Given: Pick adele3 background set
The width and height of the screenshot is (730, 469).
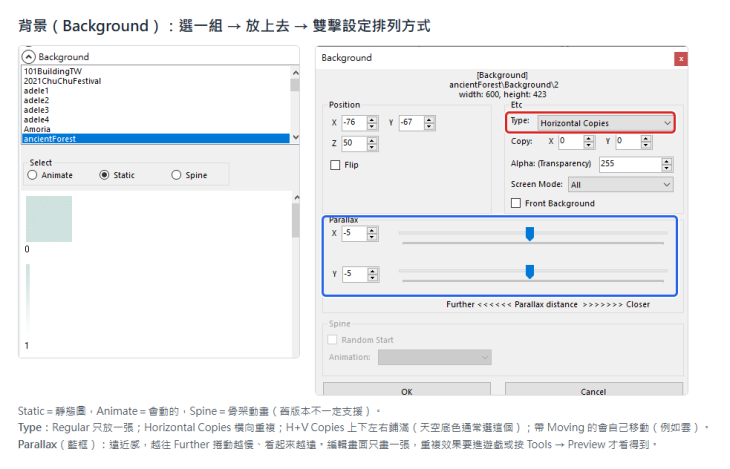Looking at the screenshot, I should point(155,110).
